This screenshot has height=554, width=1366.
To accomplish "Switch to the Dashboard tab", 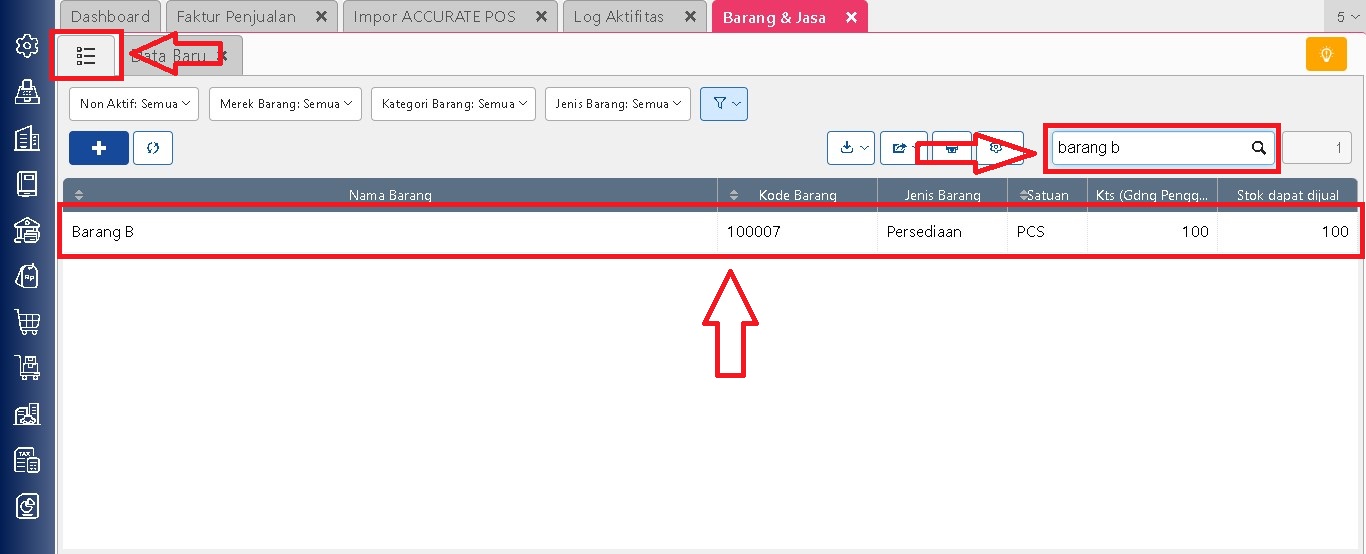I will click(x=110, y=17).
